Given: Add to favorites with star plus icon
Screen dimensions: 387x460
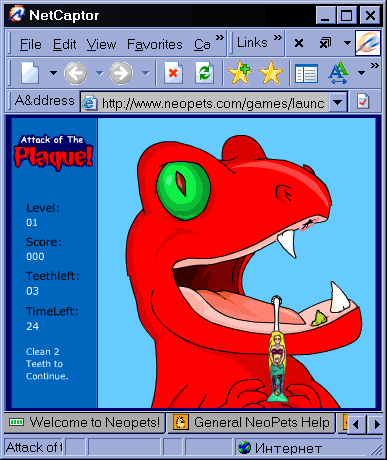Looking at the screenshot, I should coord(240,73).
